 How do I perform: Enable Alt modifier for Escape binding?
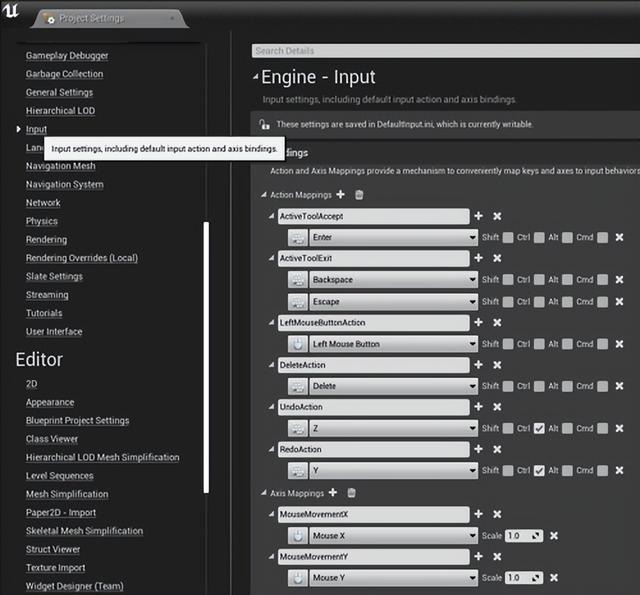[x=567, y=302]
